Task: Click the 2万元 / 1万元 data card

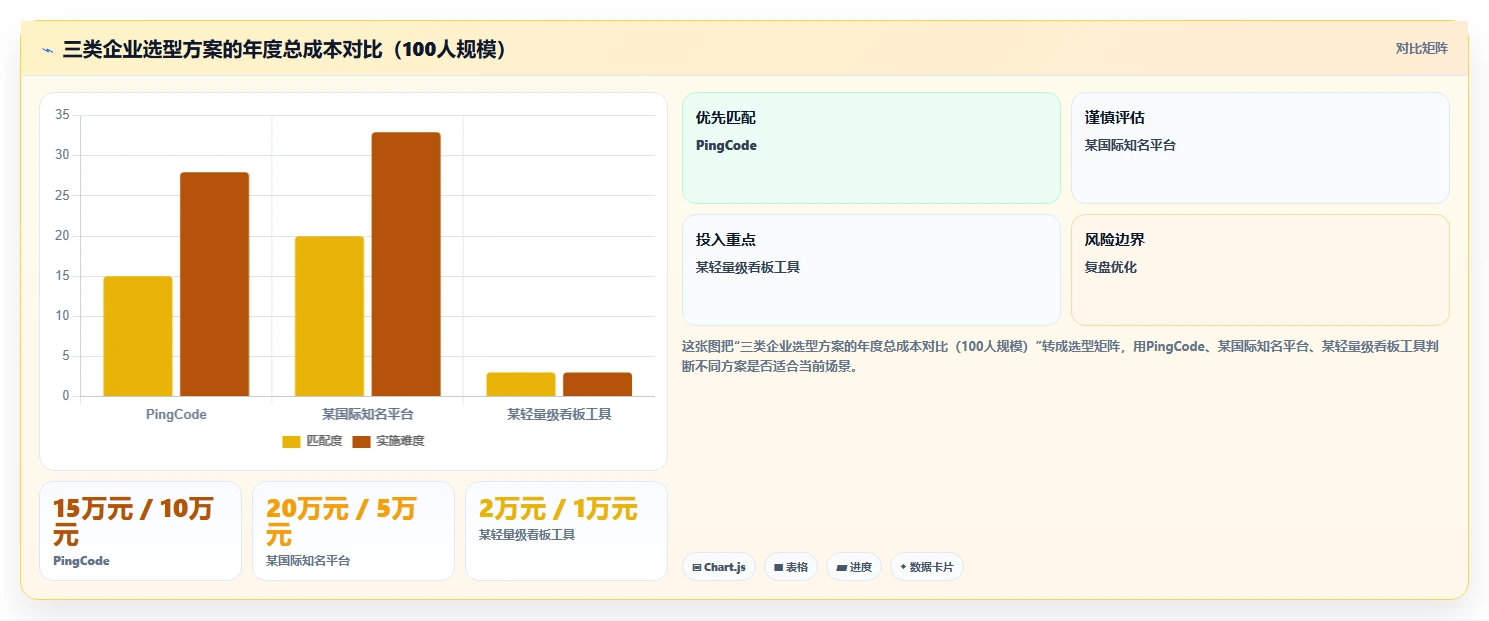Action: coord(566,531)
